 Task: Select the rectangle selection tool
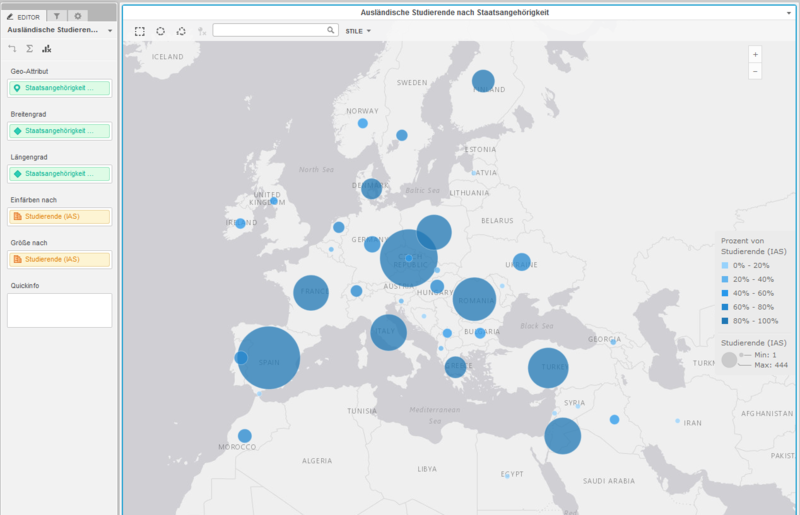[x=139, y=31]
